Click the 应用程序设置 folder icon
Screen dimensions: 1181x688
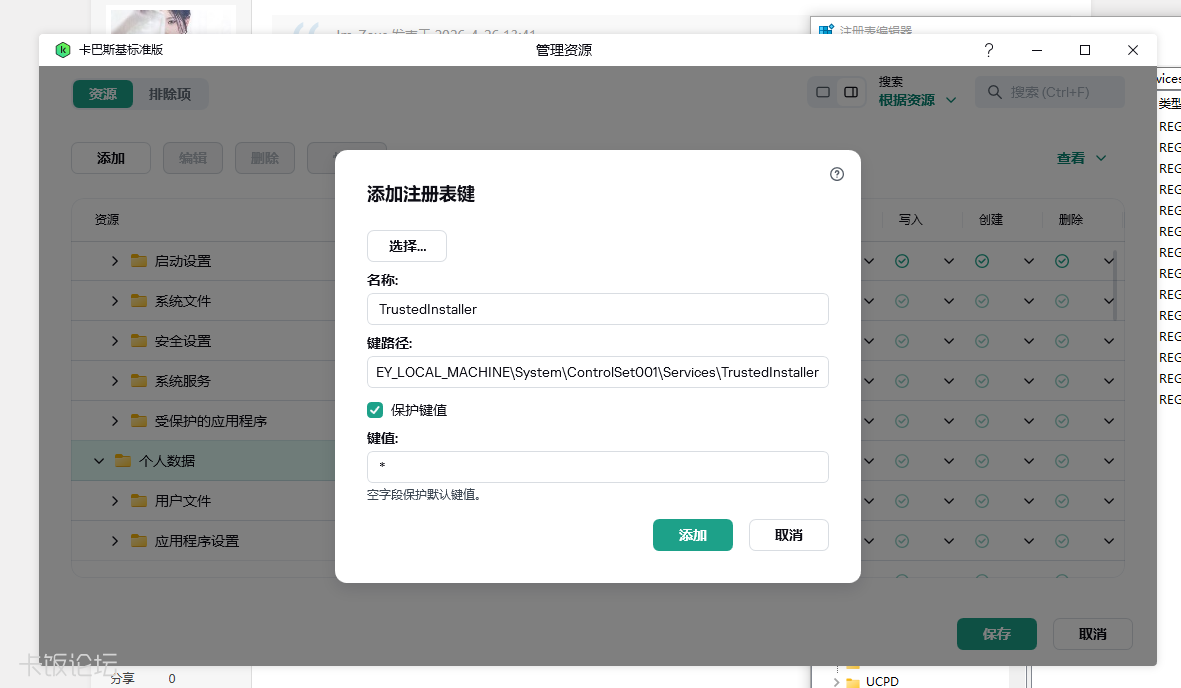click(139, 540)
